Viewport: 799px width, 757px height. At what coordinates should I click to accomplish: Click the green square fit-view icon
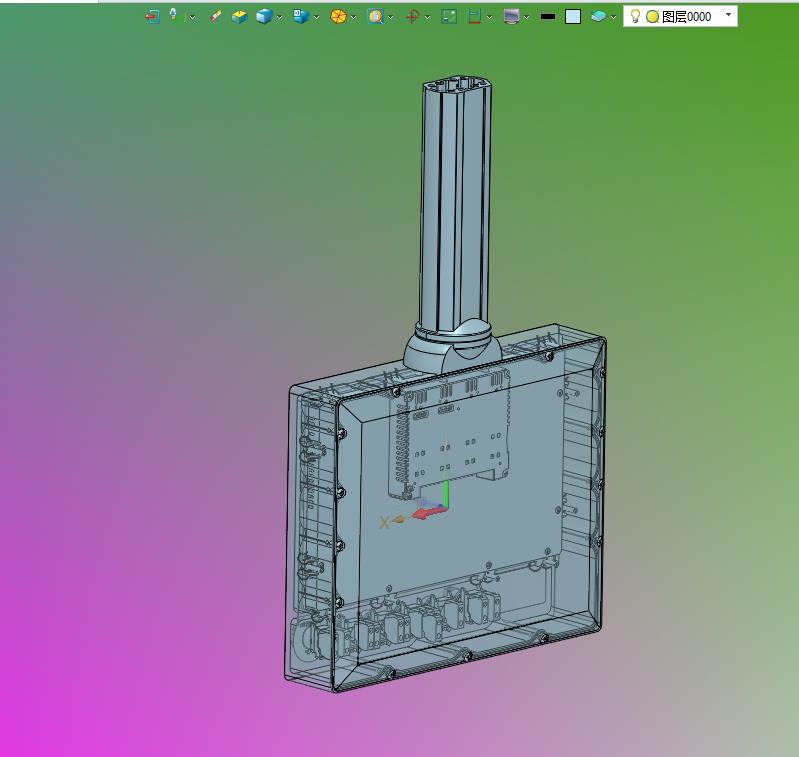coord(449,17)
